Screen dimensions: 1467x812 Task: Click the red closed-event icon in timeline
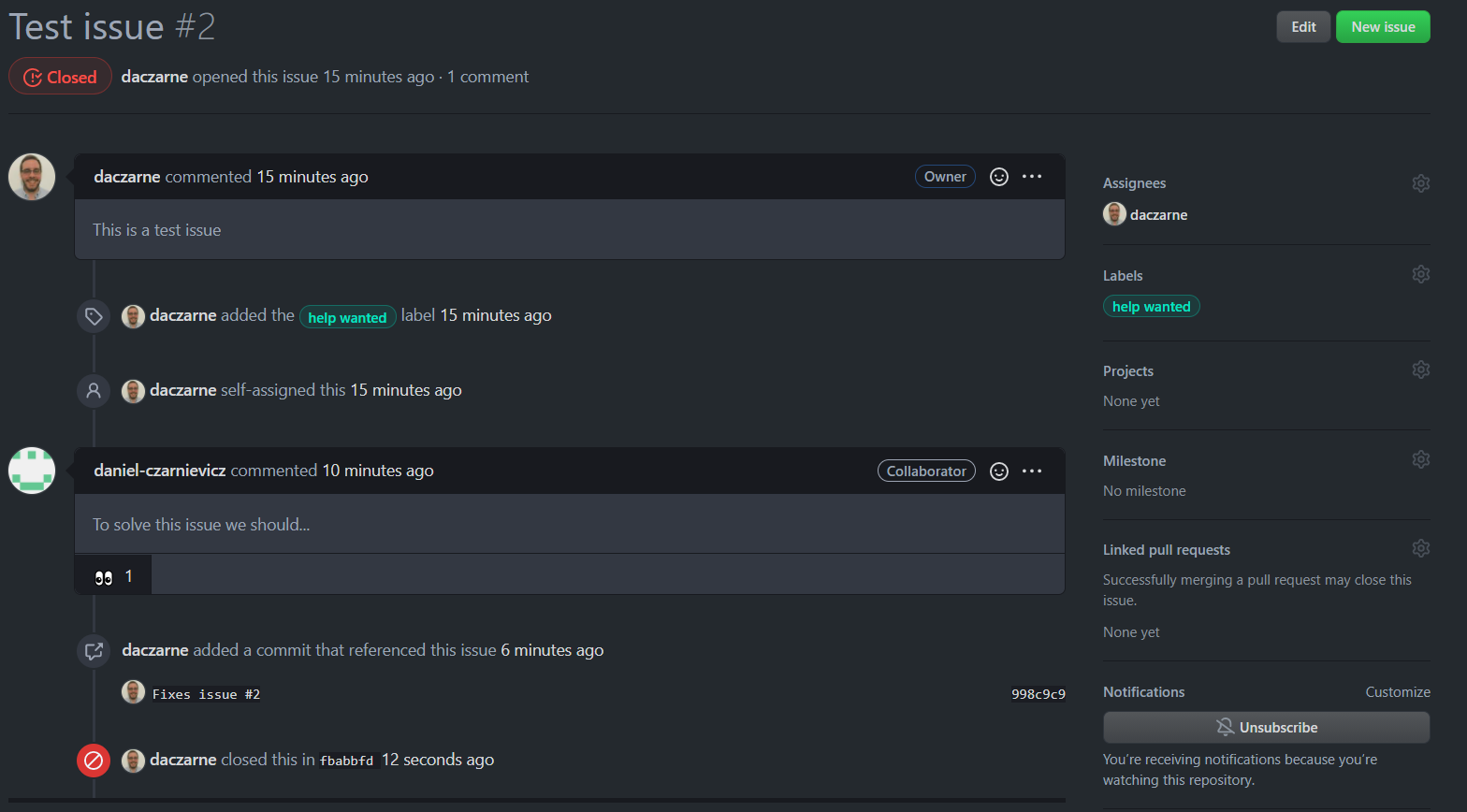click(x=94, y=761)
